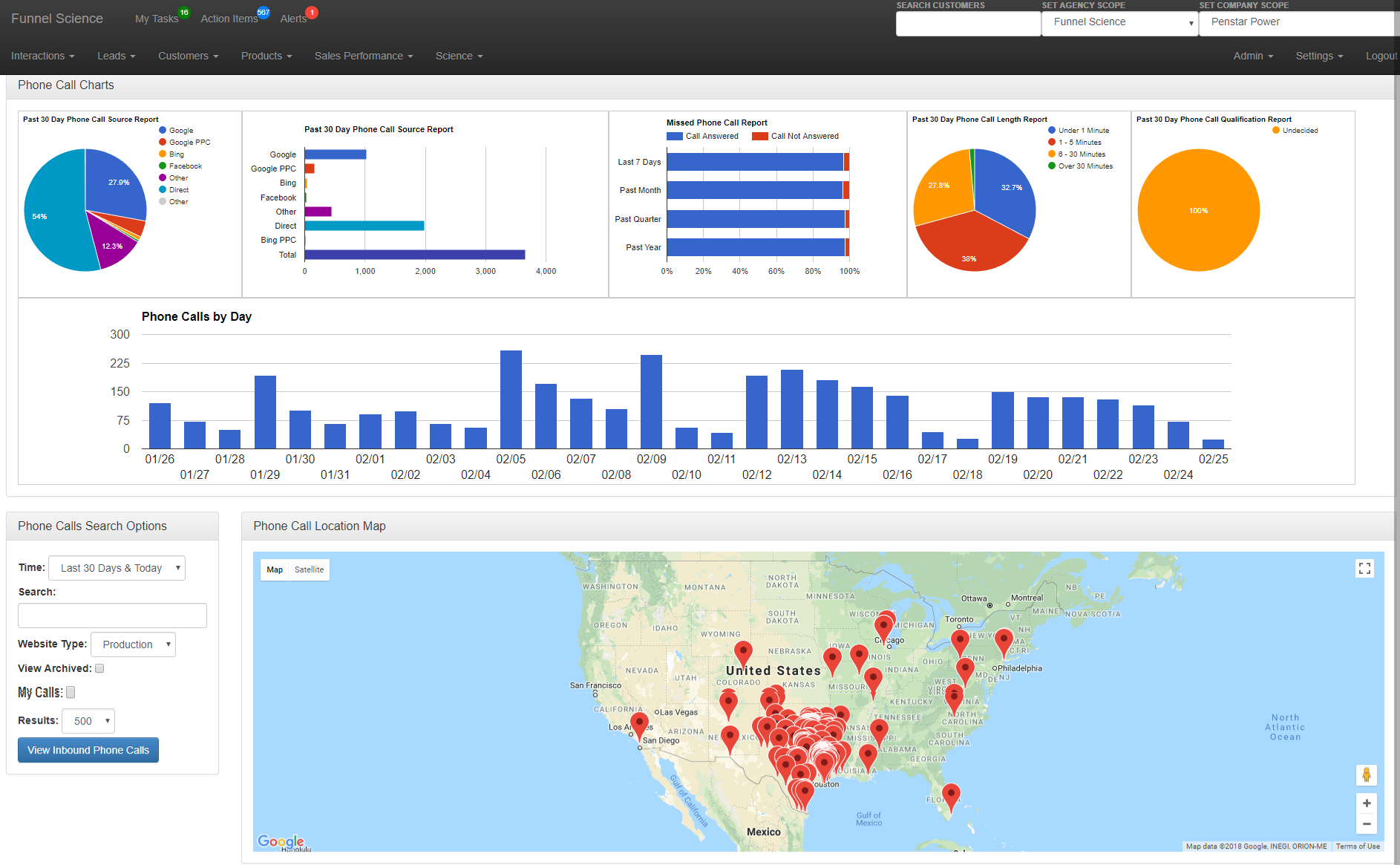This screenshot has height=865, width=1400.
Task: Open the Science menu
Action: coord(459,56)
